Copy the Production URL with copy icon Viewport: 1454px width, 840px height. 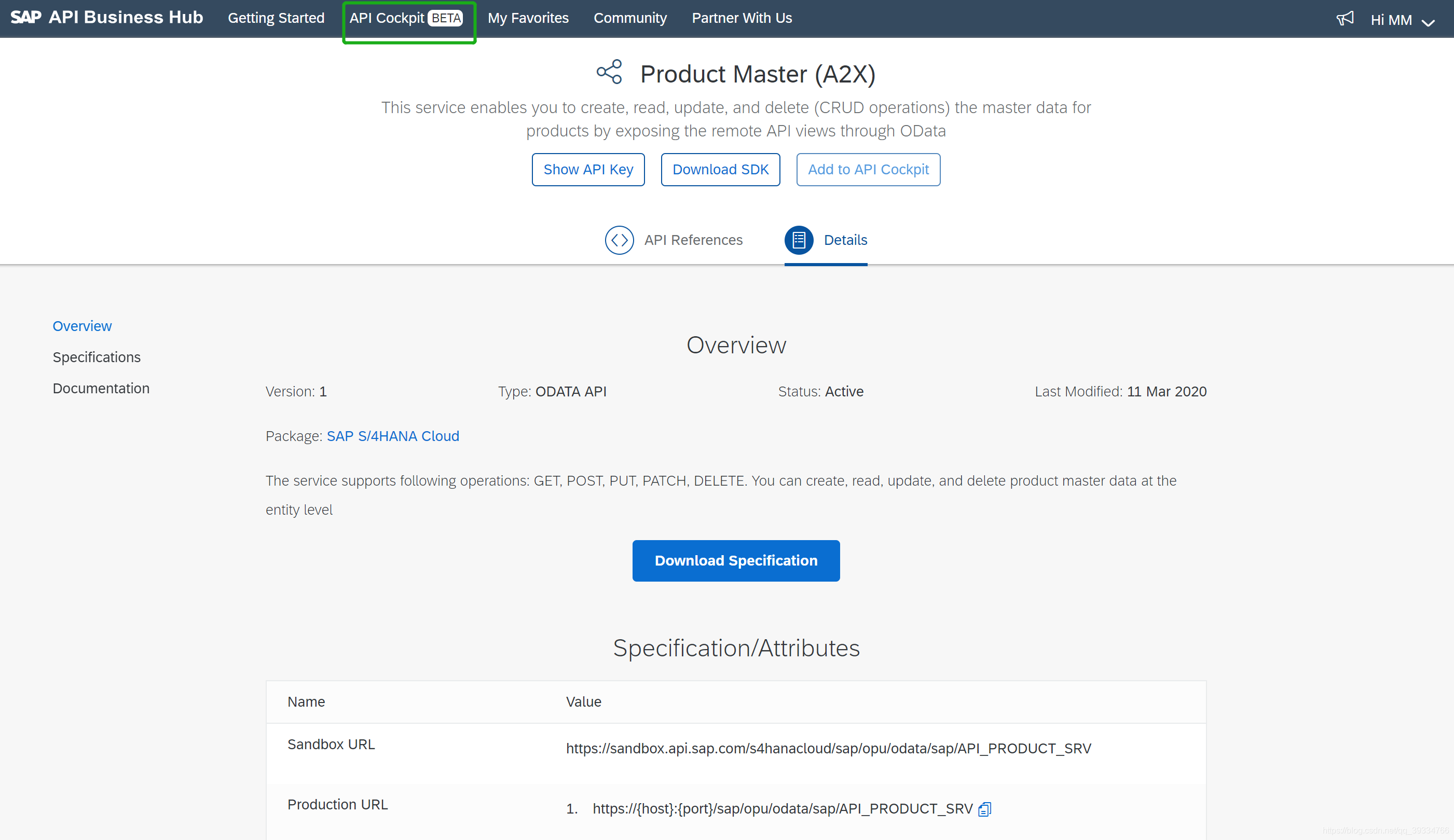[x=984, y=809]
